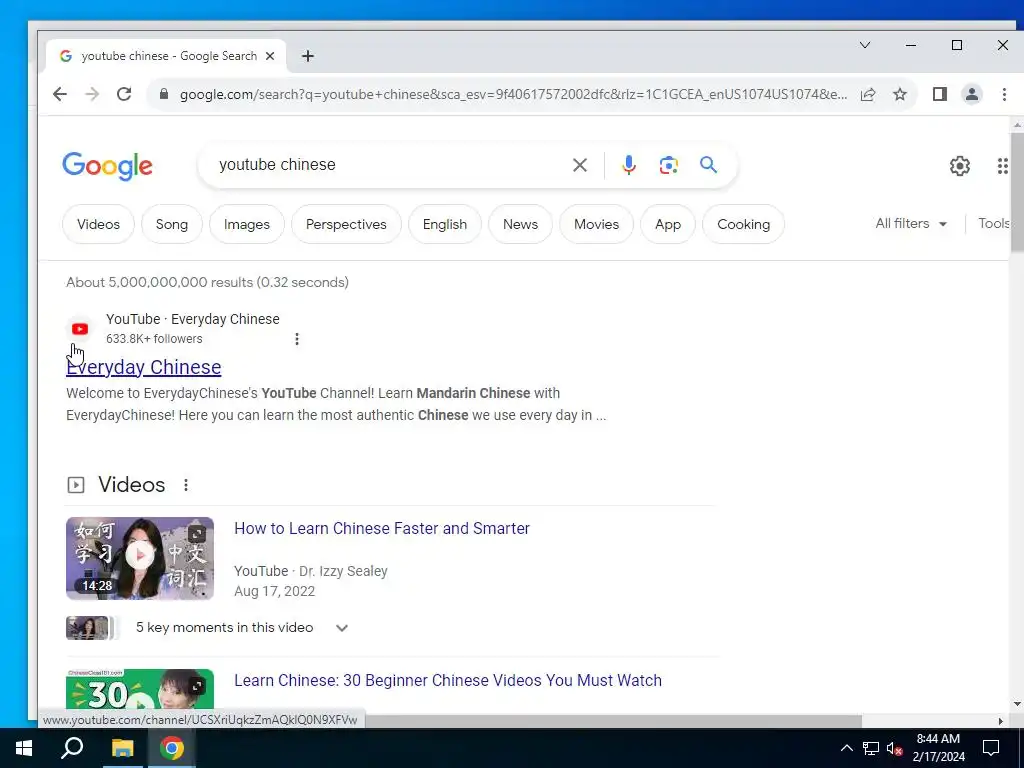Open the Windows Start menu

tap(24, 748)
